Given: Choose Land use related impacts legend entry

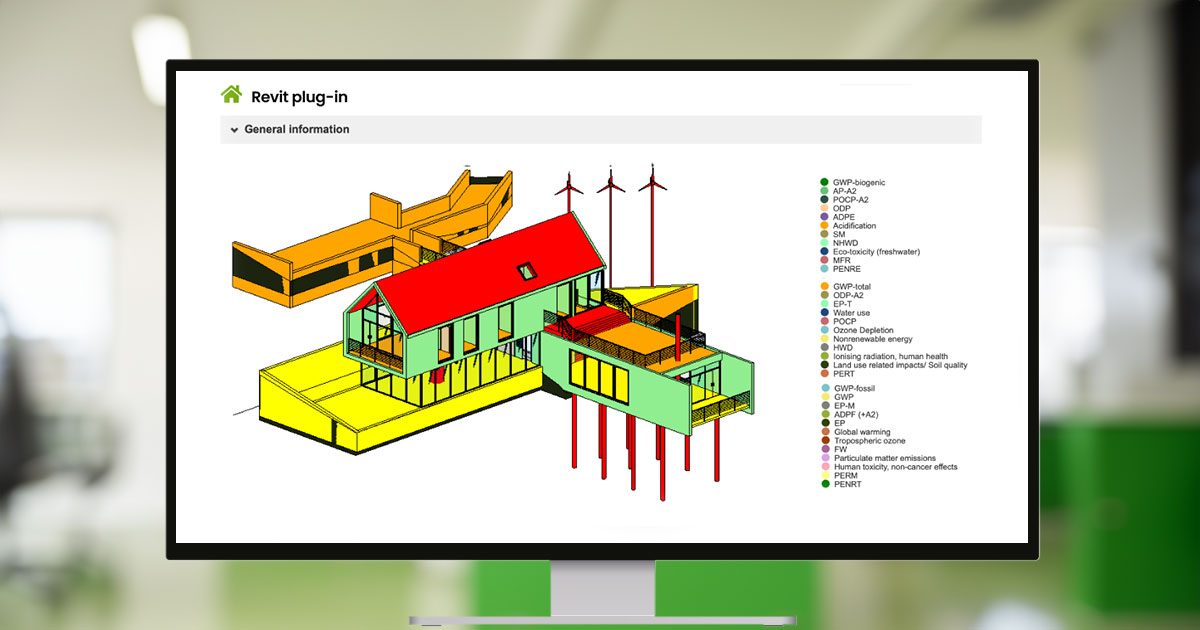Looking at the screenshot, I should point(900,365).
